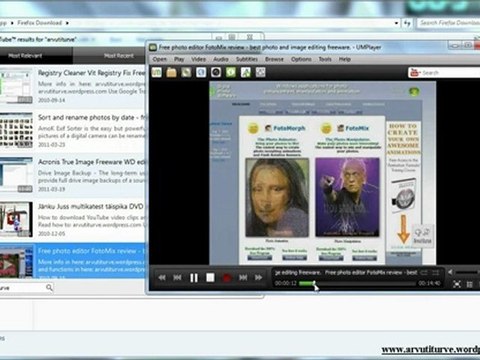Open the Video menu
Screen dimensions: 480x360
tap(198, 59)
